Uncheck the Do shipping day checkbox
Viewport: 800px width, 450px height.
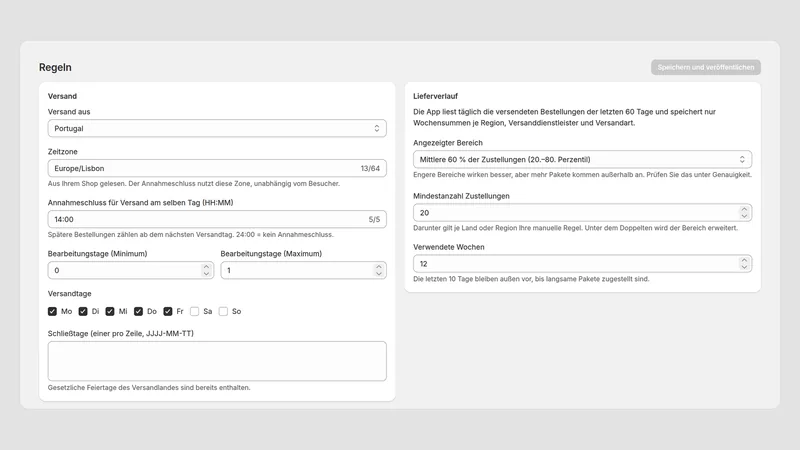click(139, 311)
